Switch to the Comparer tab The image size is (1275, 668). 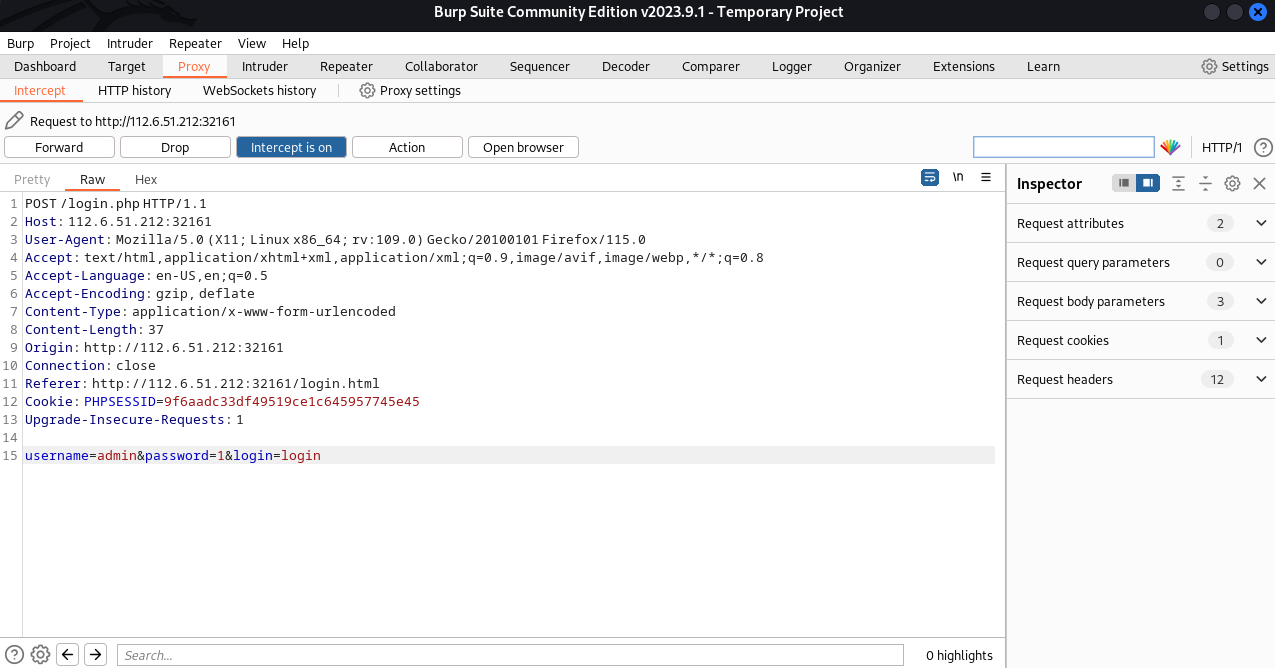[711, 66]
